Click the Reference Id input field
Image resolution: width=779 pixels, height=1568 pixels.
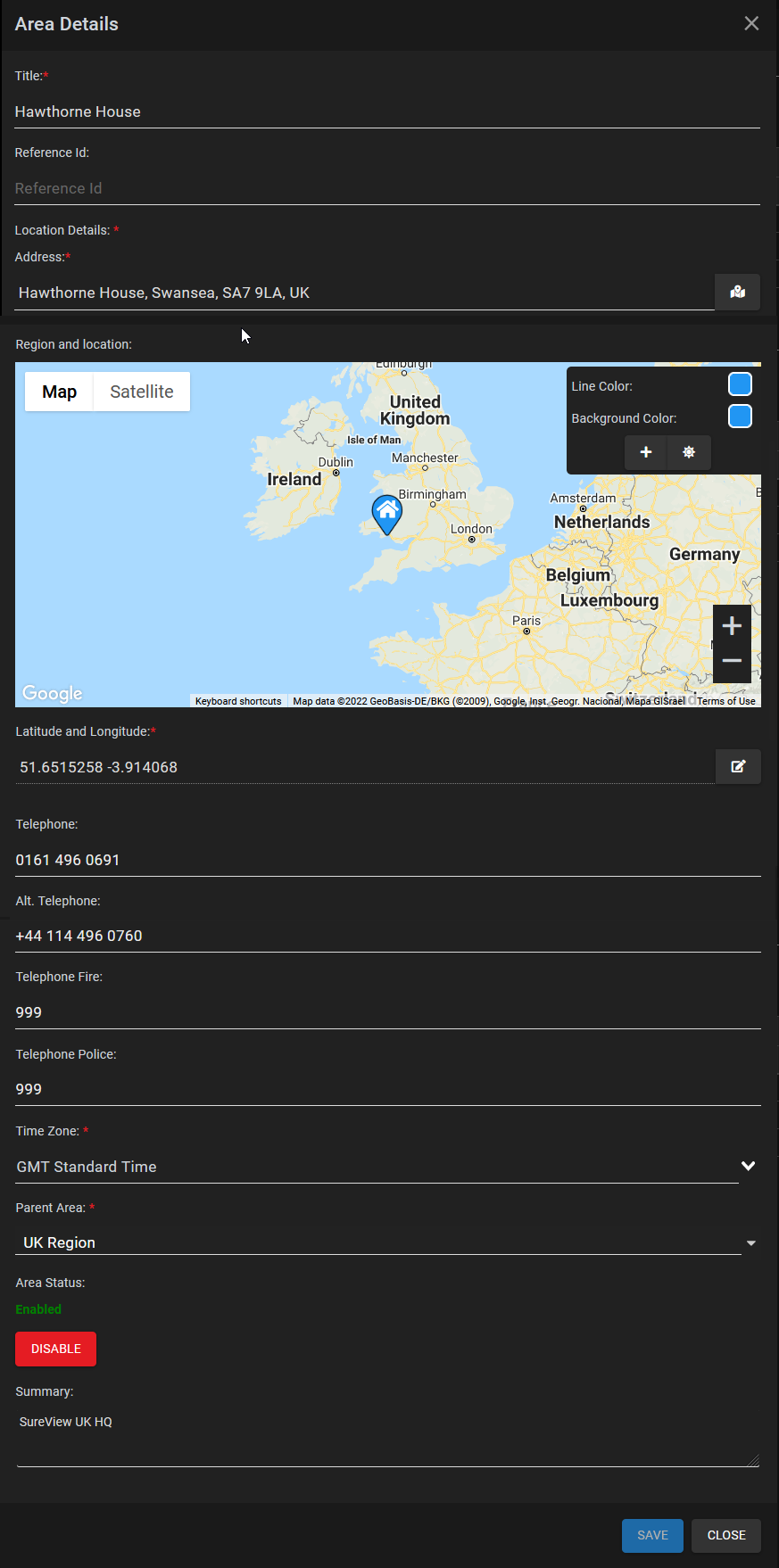tap(387, 188)
